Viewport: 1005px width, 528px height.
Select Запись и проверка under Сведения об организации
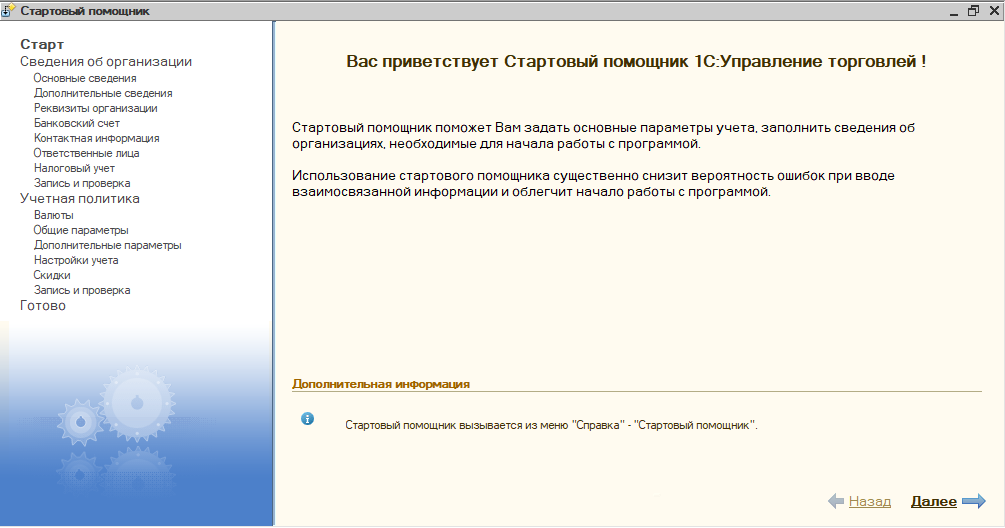pos(81,183)
